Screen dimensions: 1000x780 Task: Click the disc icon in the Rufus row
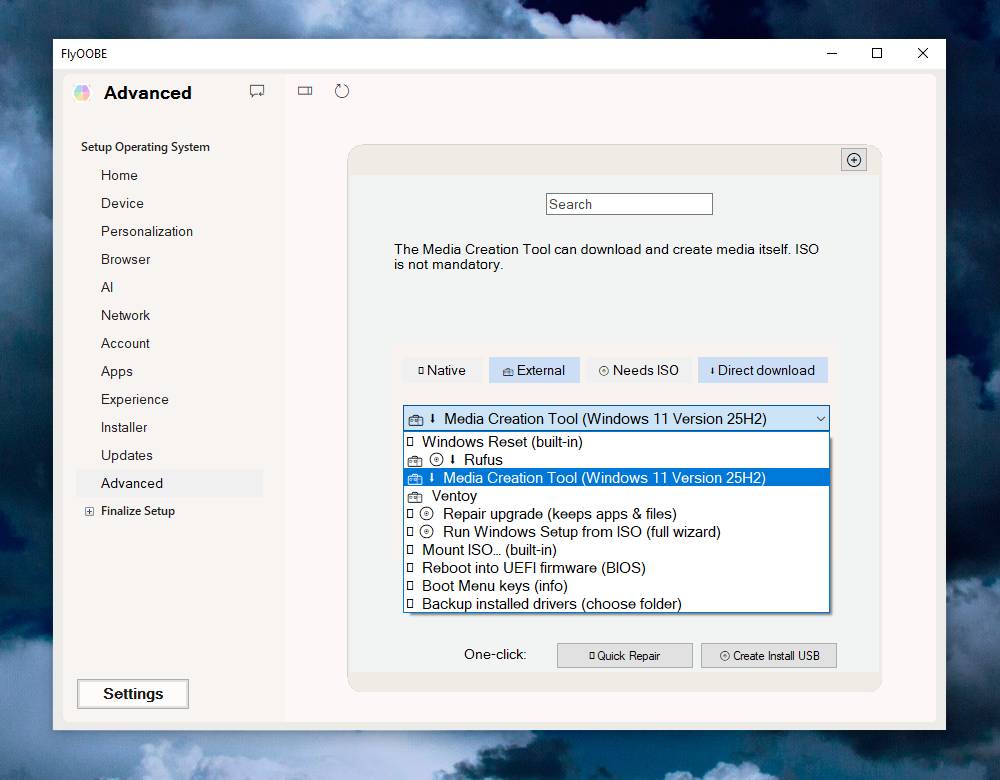[x=436, y=460]
